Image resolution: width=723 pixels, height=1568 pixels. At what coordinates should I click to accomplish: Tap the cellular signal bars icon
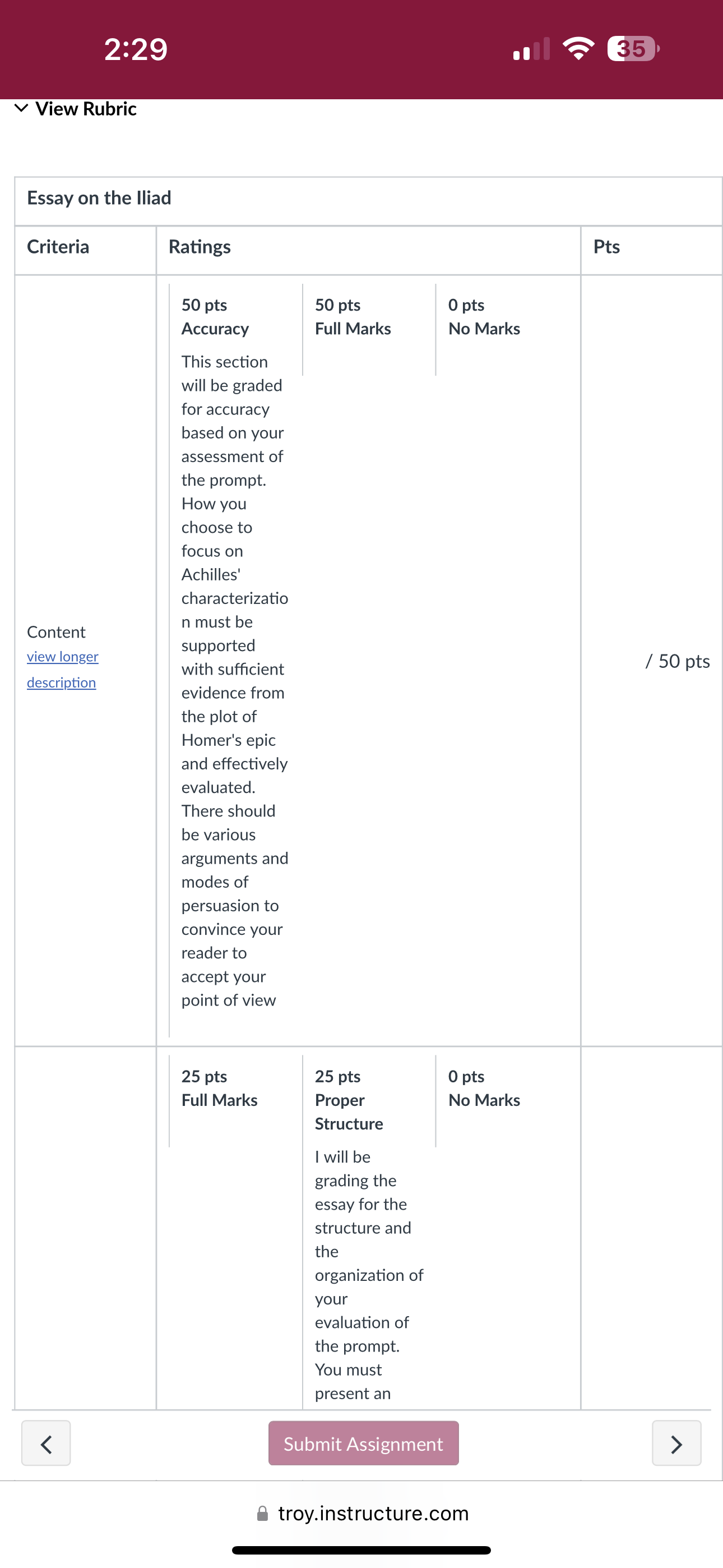click(x=531, y=49)
